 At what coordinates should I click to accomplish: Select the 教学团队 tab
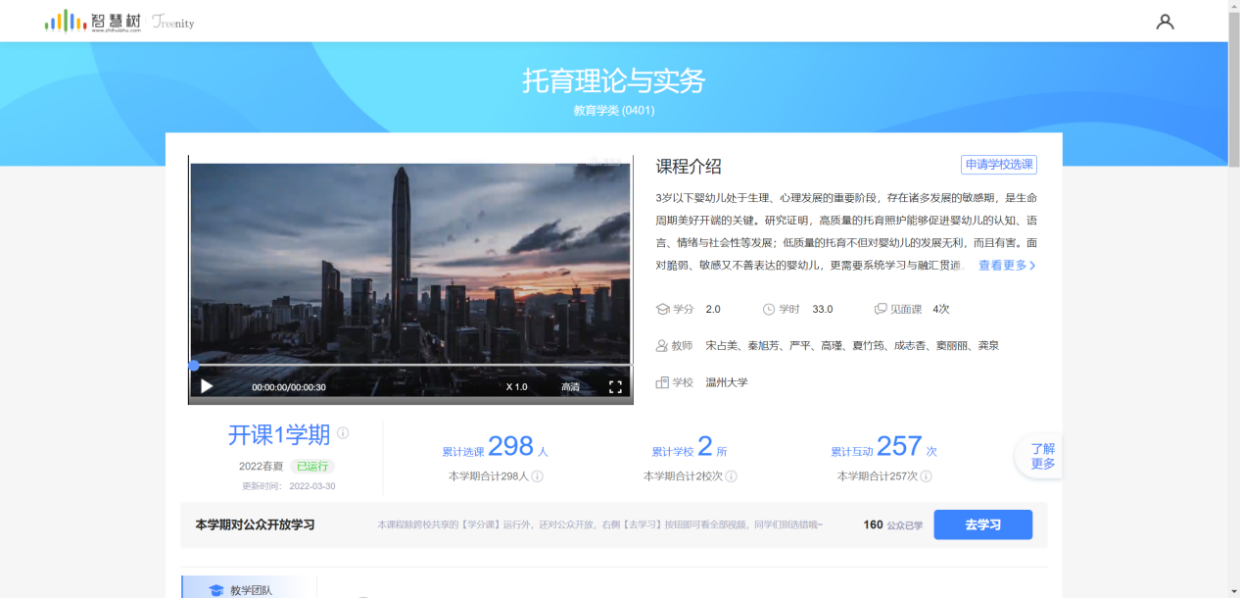pos(249,589)
